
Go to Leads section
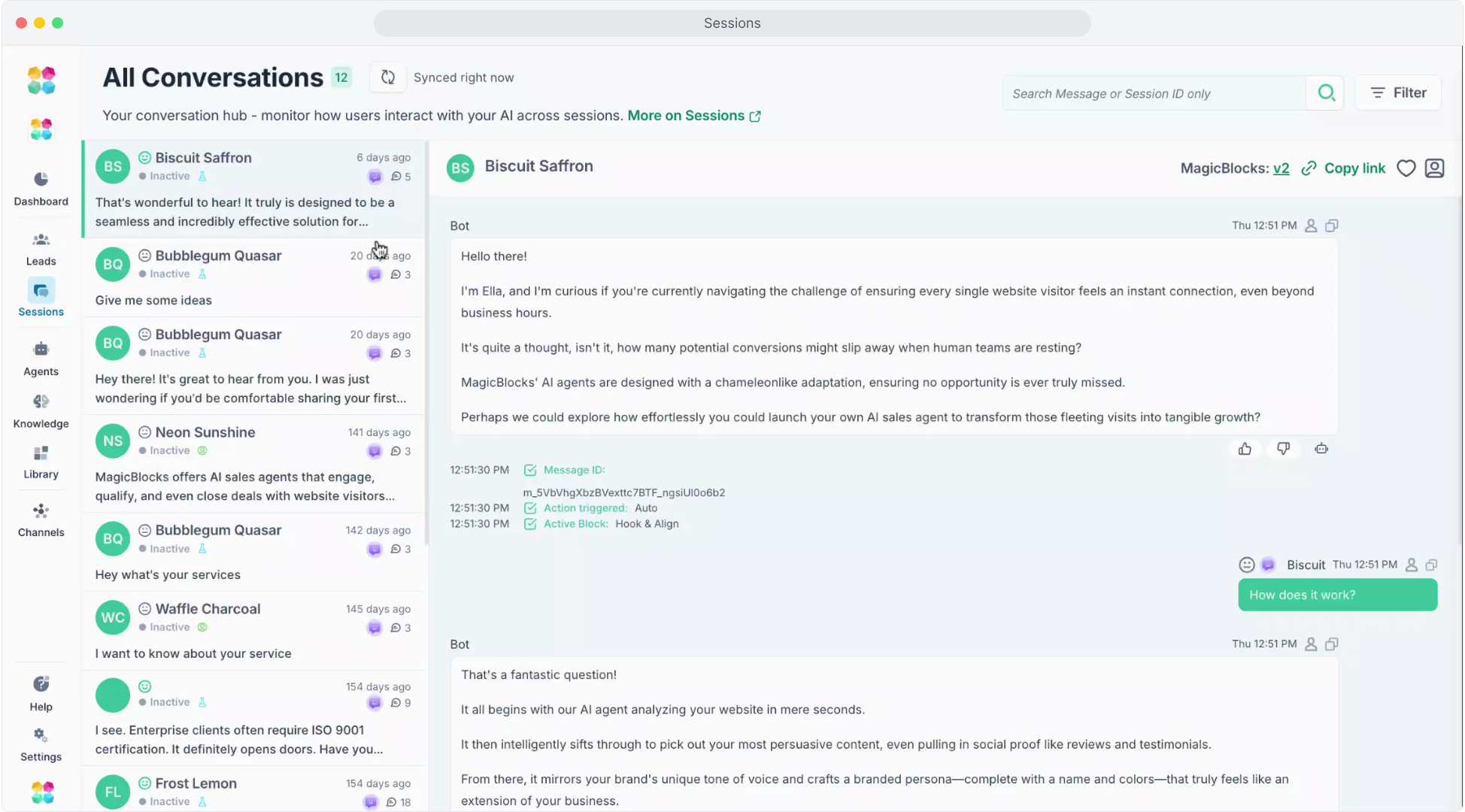(x=41, y=249)
